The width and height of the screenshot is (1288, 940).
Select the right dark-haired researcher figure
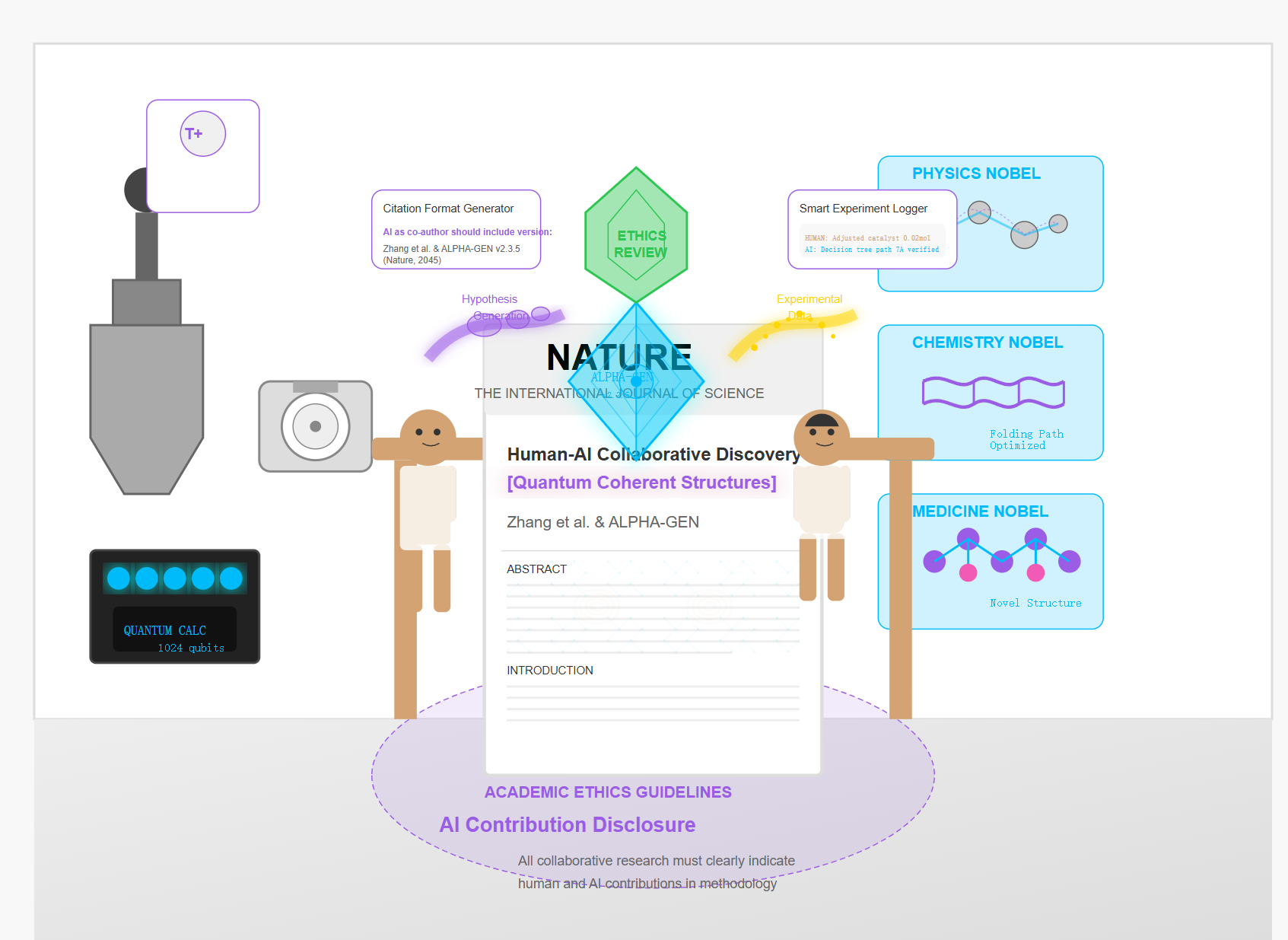point(822,505)
